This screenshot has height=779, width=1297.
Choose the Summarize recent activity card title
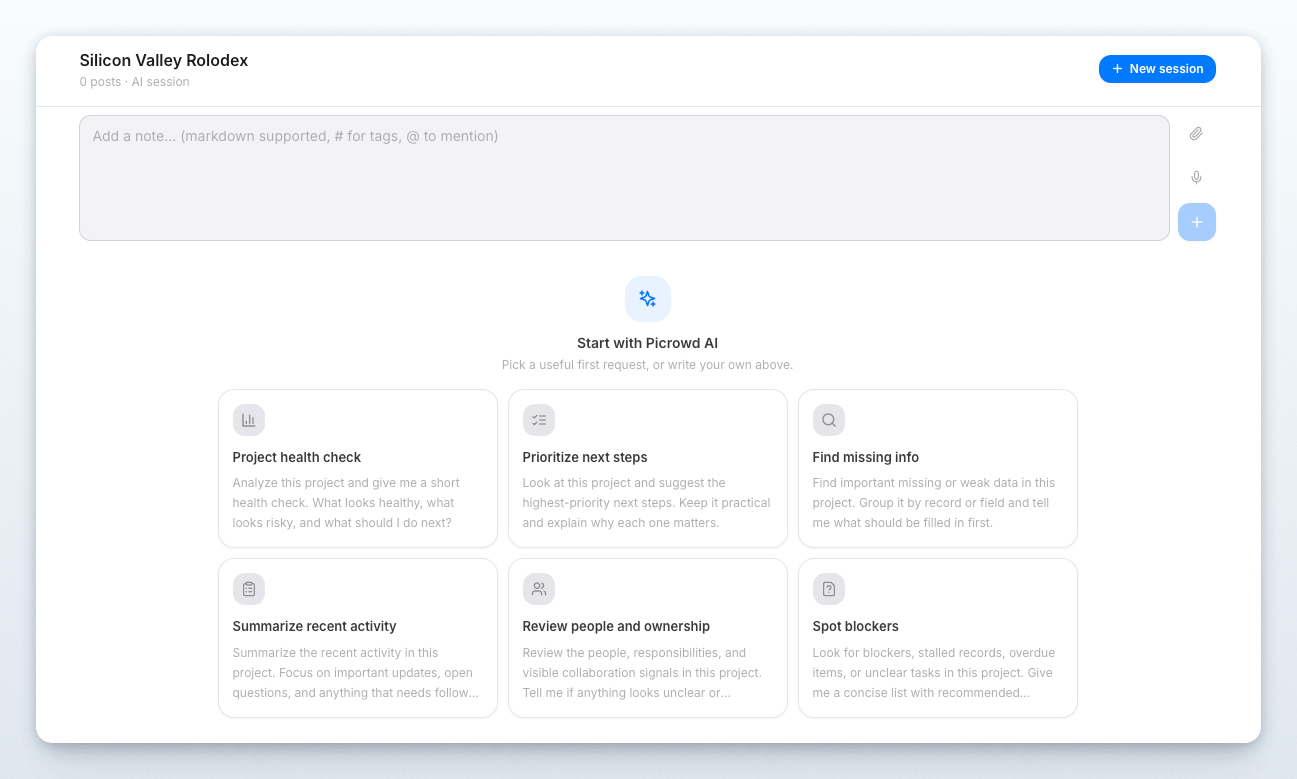[x=315, y=626]
